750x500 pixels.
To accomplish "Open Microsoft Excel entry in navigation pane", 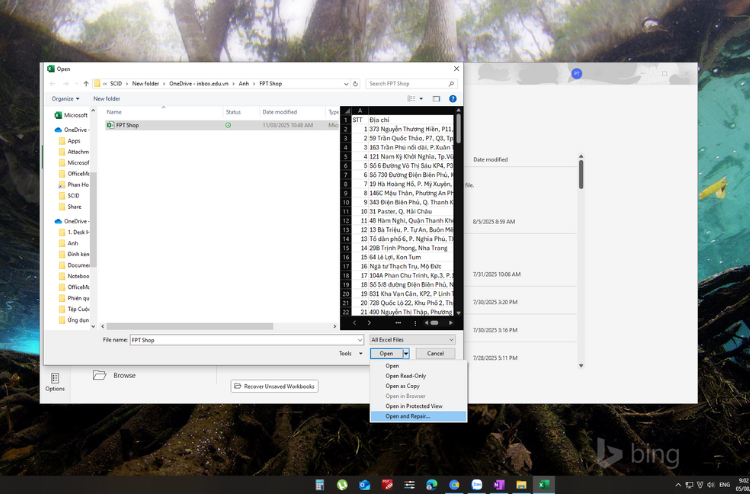I will click(71, 115).
